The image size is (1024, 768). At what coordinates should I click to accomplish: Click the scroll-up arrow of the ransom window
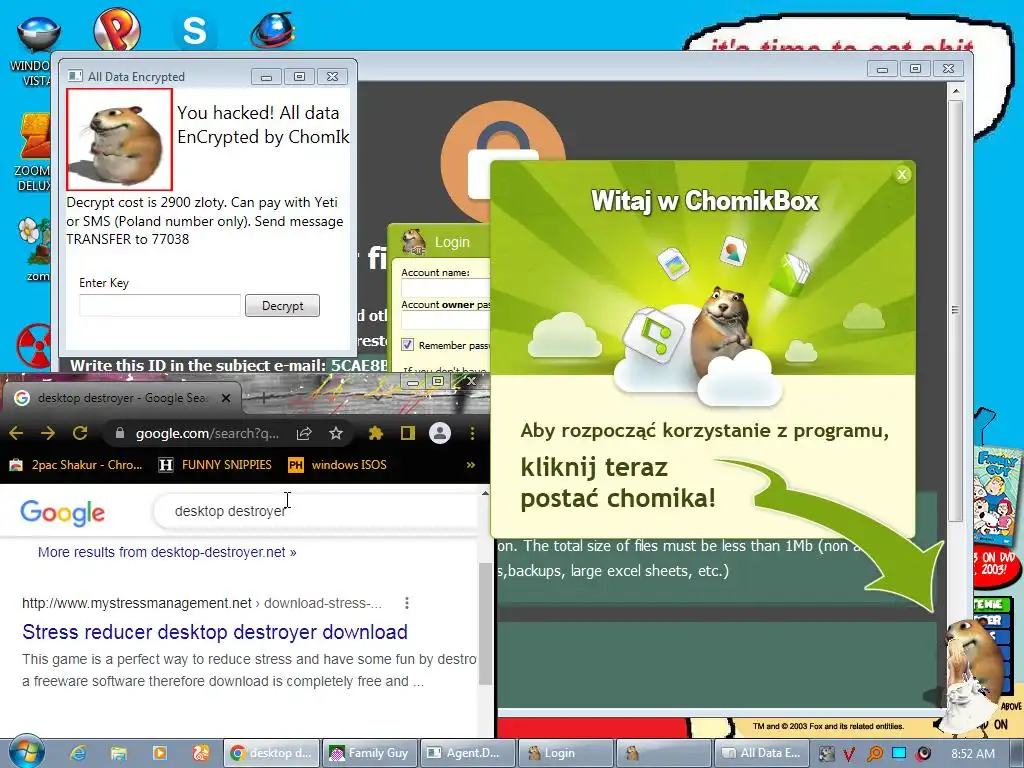tap(955, 91)
